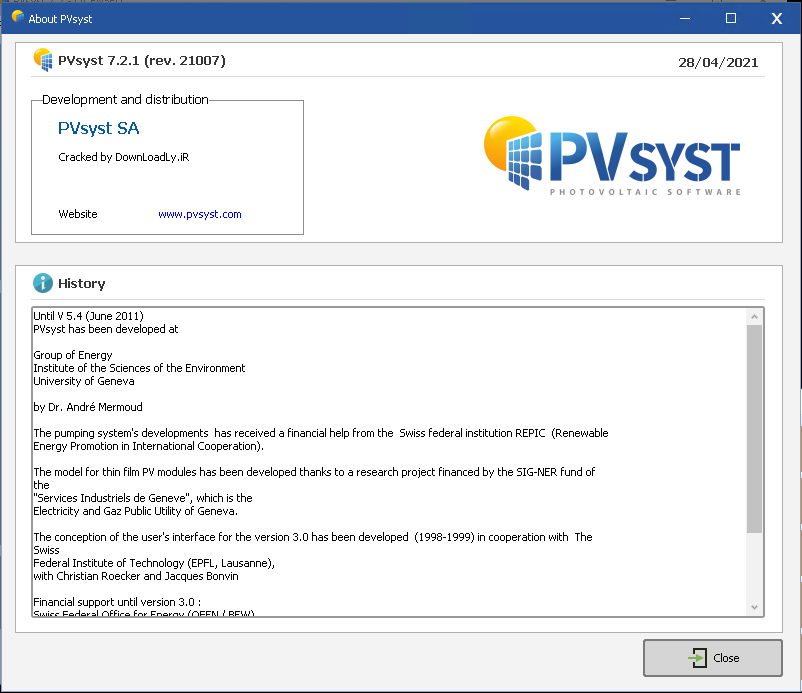Screen dimensions: 802x693
Task: Click 'Financial support until version 3.0' line
Action: (117, 602)
